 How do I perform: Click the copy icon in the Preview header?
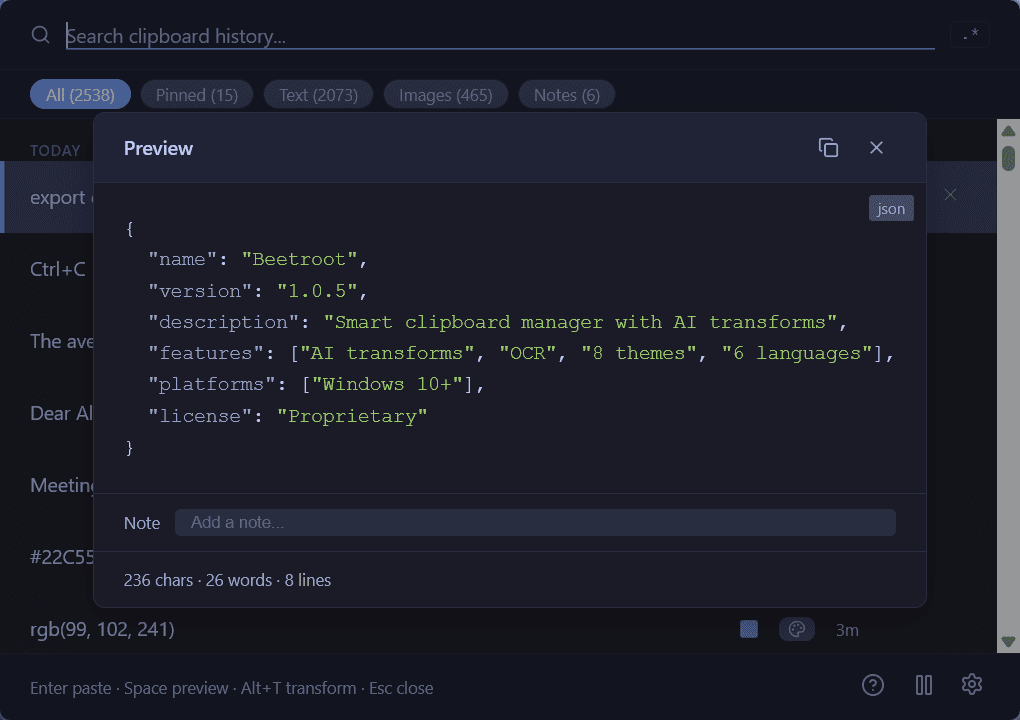point(828,147)
